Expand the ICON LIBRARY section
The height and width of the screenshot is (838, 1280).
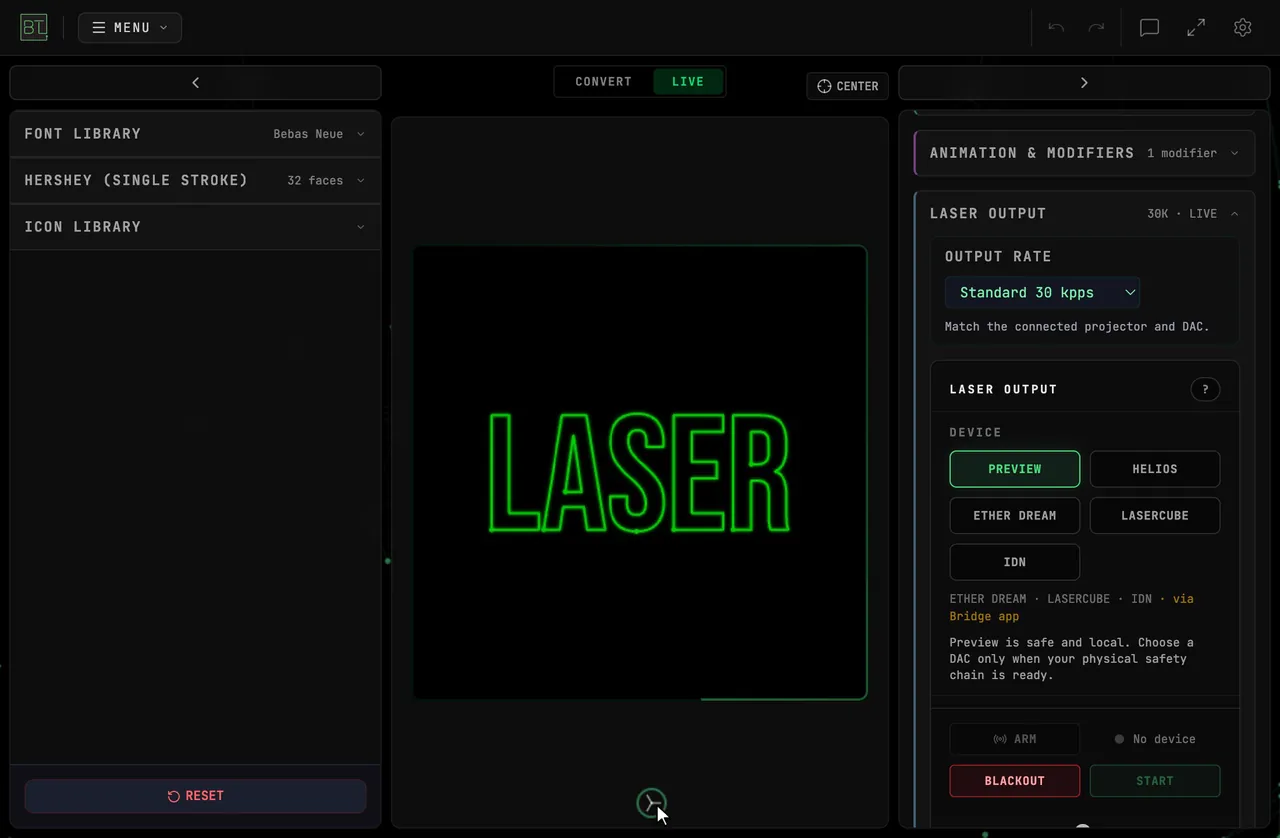click(195, 227)
